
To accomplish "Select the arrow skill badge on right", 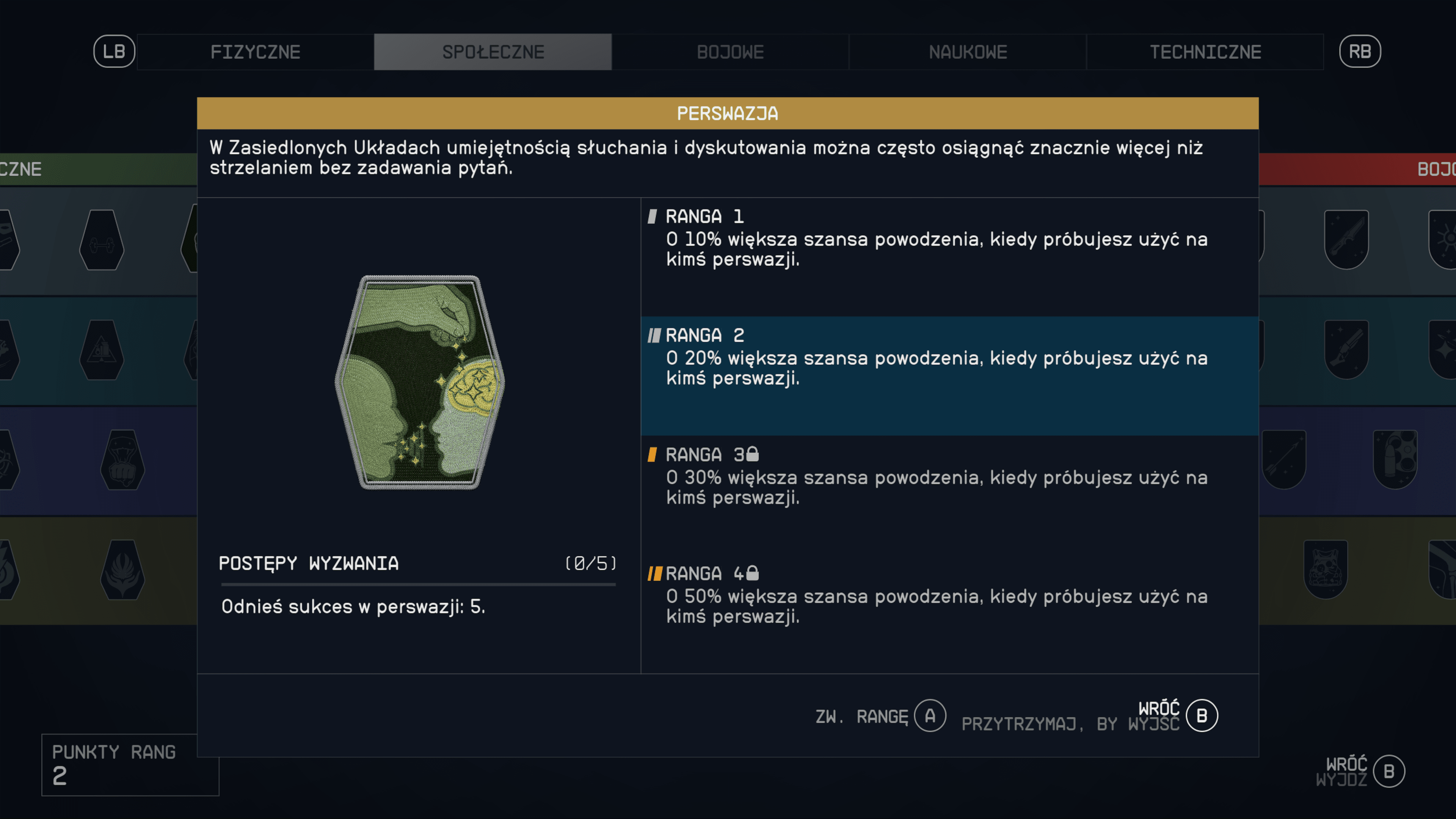I will tap(1283, 460).
